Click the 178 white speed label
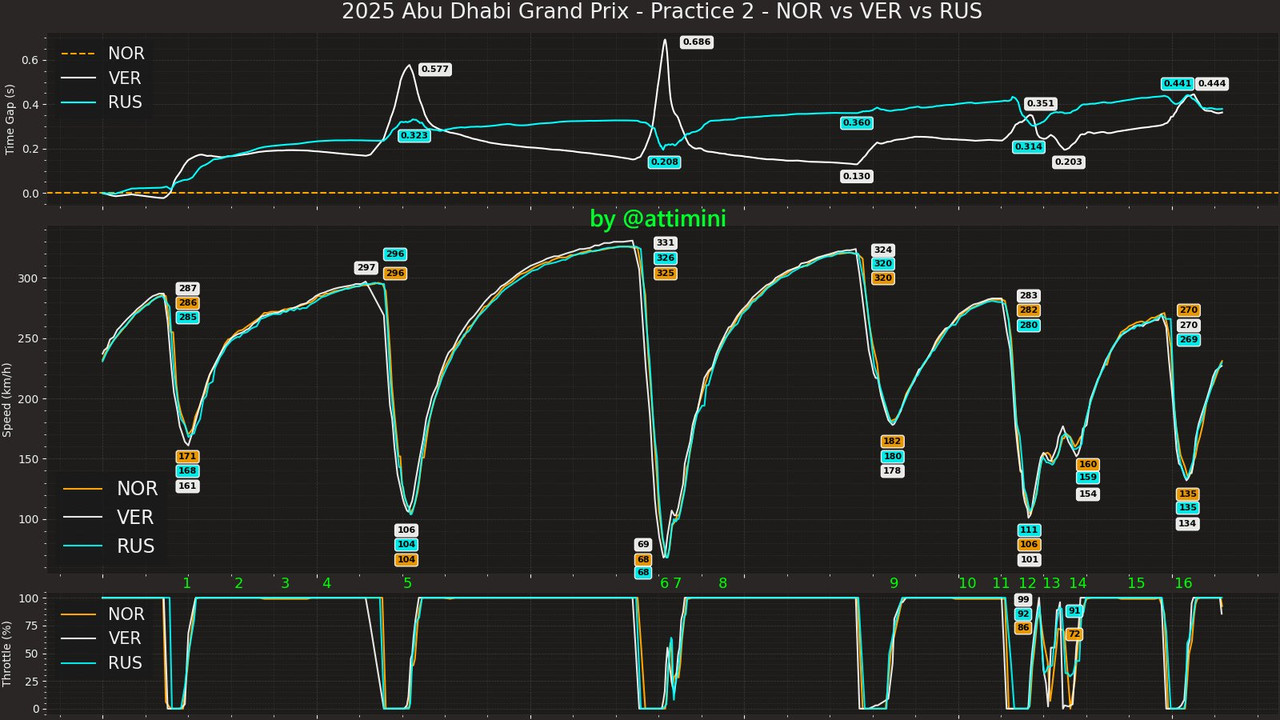Image resolution: width=1280 pixels, height=720 pixels. [x=893, y=471]
